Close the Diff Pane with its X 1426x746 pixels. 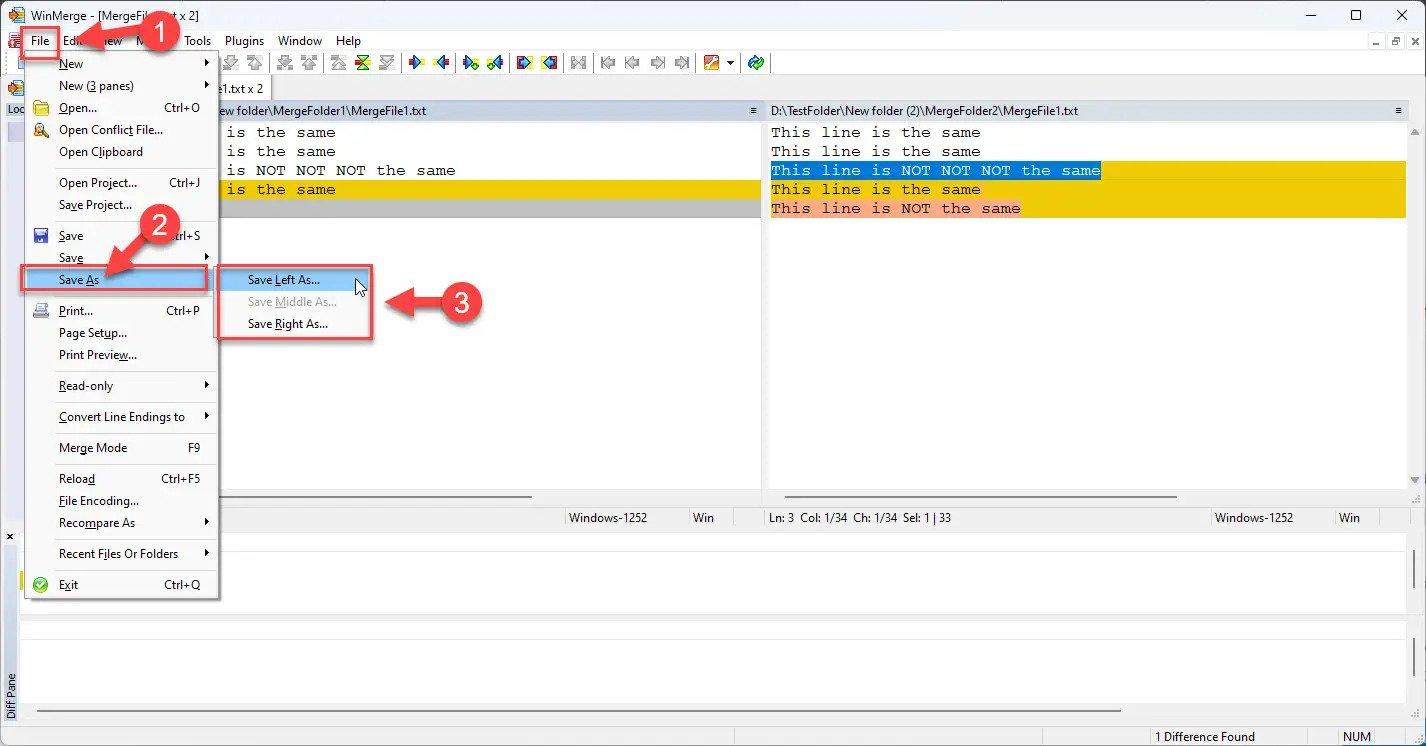tap(11, 537)
